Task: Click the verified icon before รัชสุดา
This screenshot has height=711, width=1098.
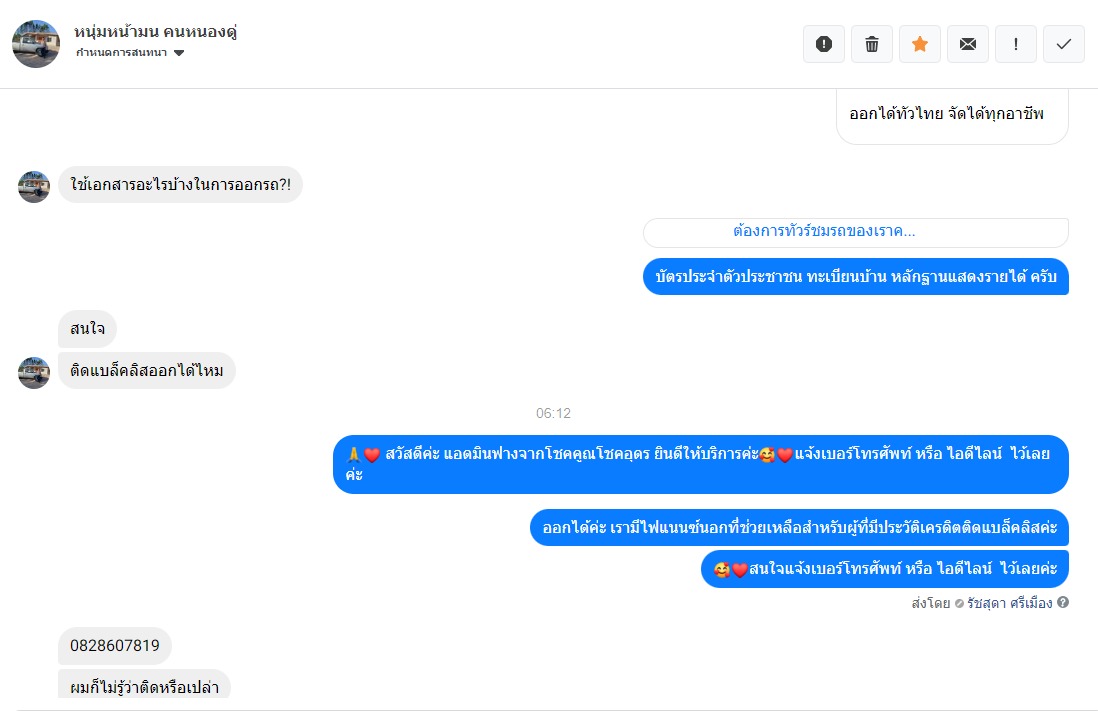Action: click(959, 603)
